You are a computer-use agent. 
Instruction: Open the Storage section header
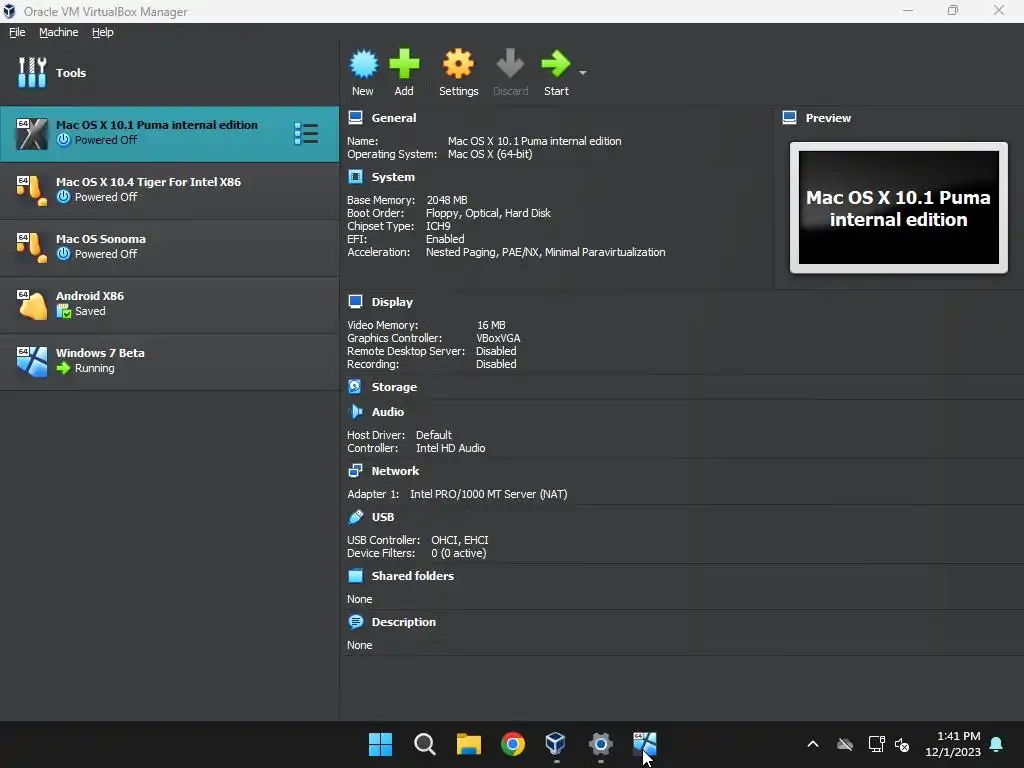click(394, 387)
